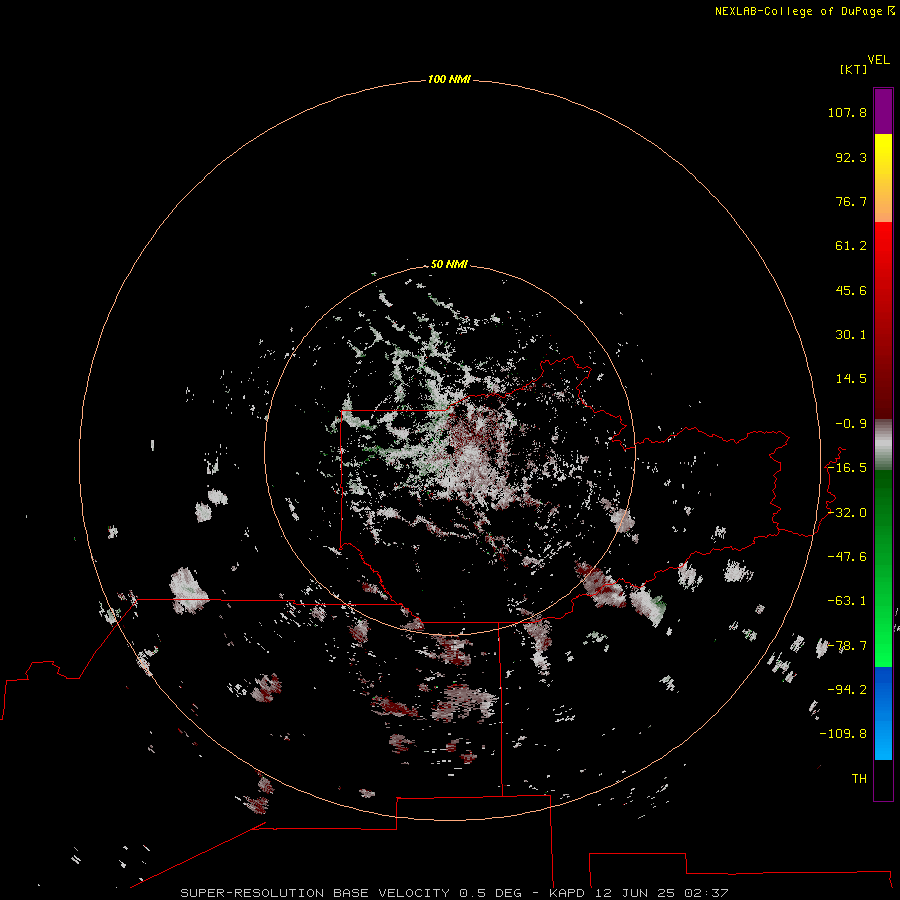
Task: Click the -32.0 velocity scale value
Action: [x=847, y=513]
